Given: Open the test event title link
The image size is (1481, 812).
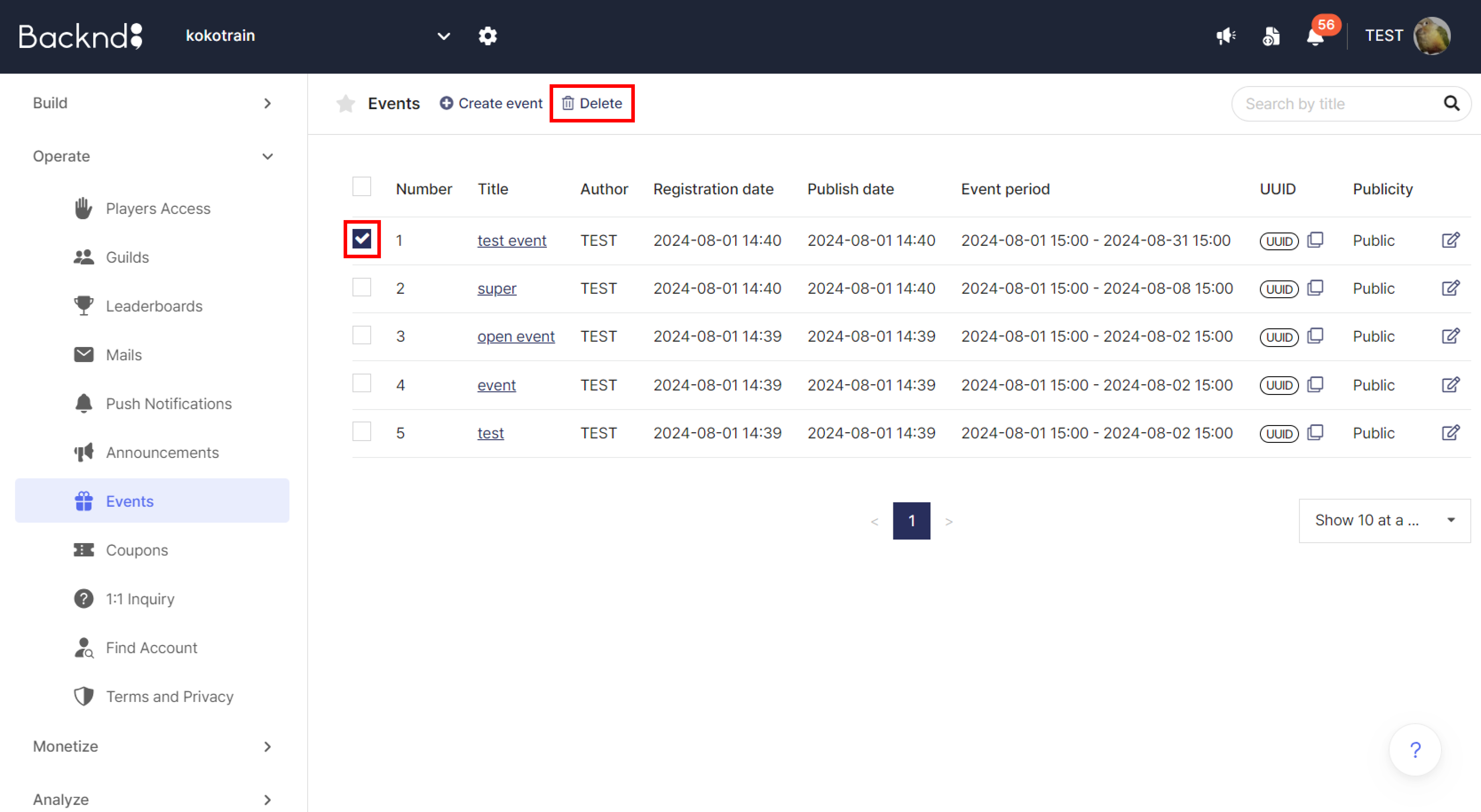Looking at the screenshot, I should 512,241.
